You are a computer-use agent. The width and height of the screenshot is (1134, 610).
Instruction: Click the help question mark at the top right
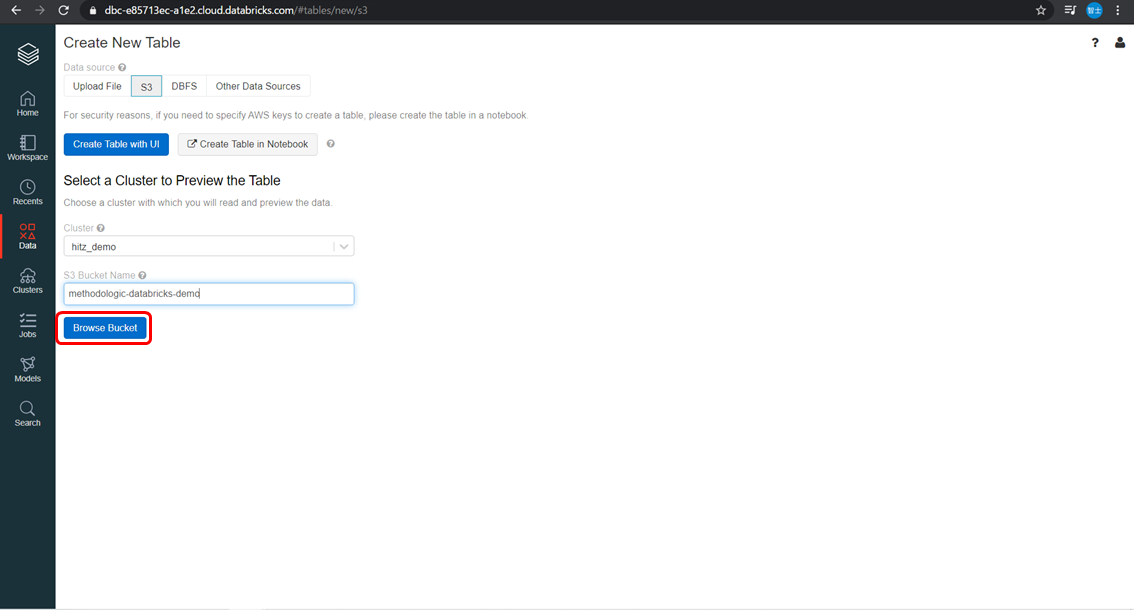coord(1095,43)
